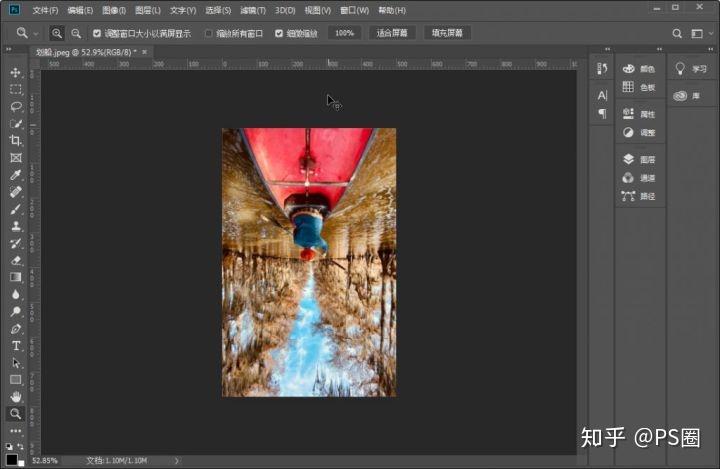Screen dimensions: 720x469
Task: Select the Blur tool
Action: click(16, 294)
